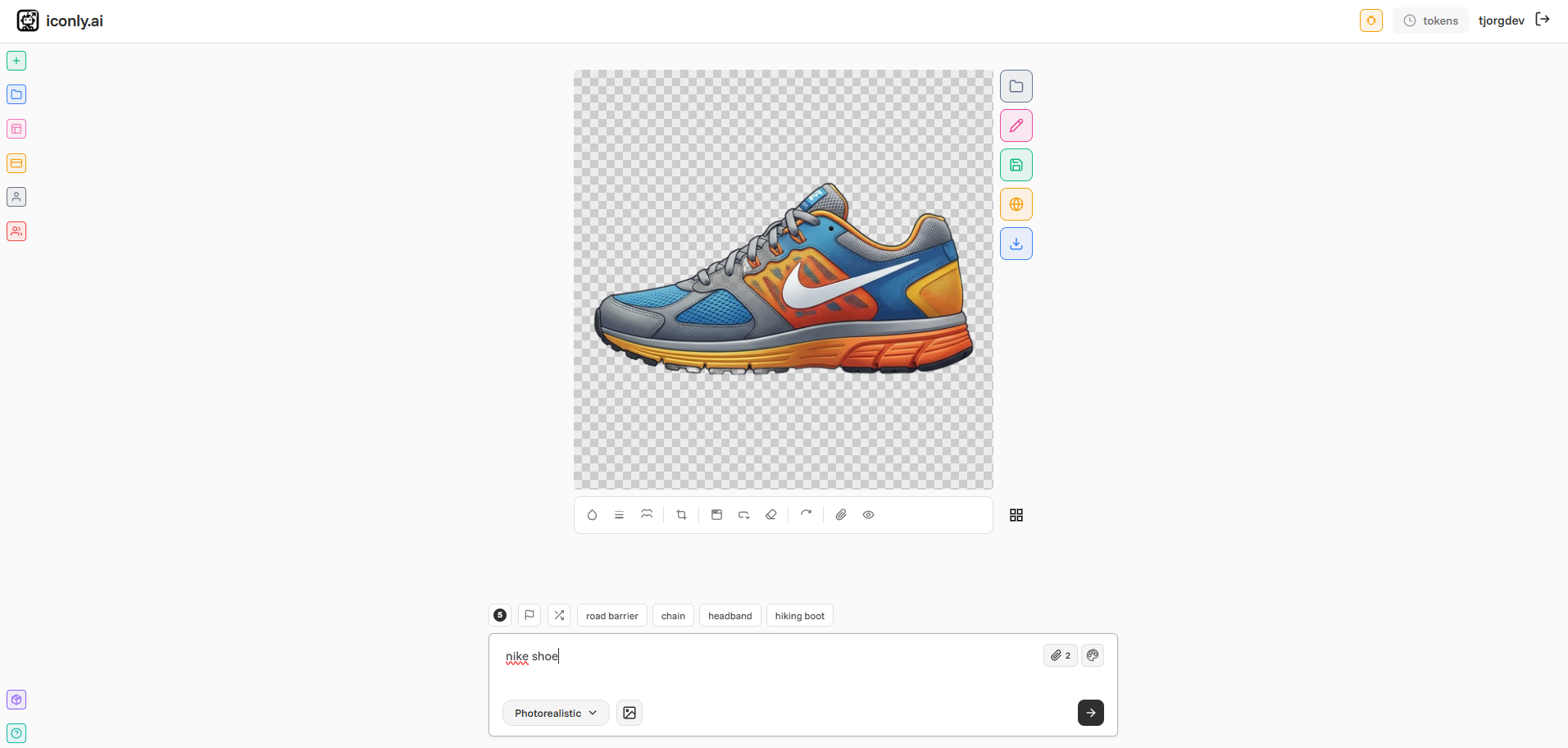Image resolution: width=1568 pixels, height=748 pixels.
Task: Toggle the eye preview icon
Action: 869,515
